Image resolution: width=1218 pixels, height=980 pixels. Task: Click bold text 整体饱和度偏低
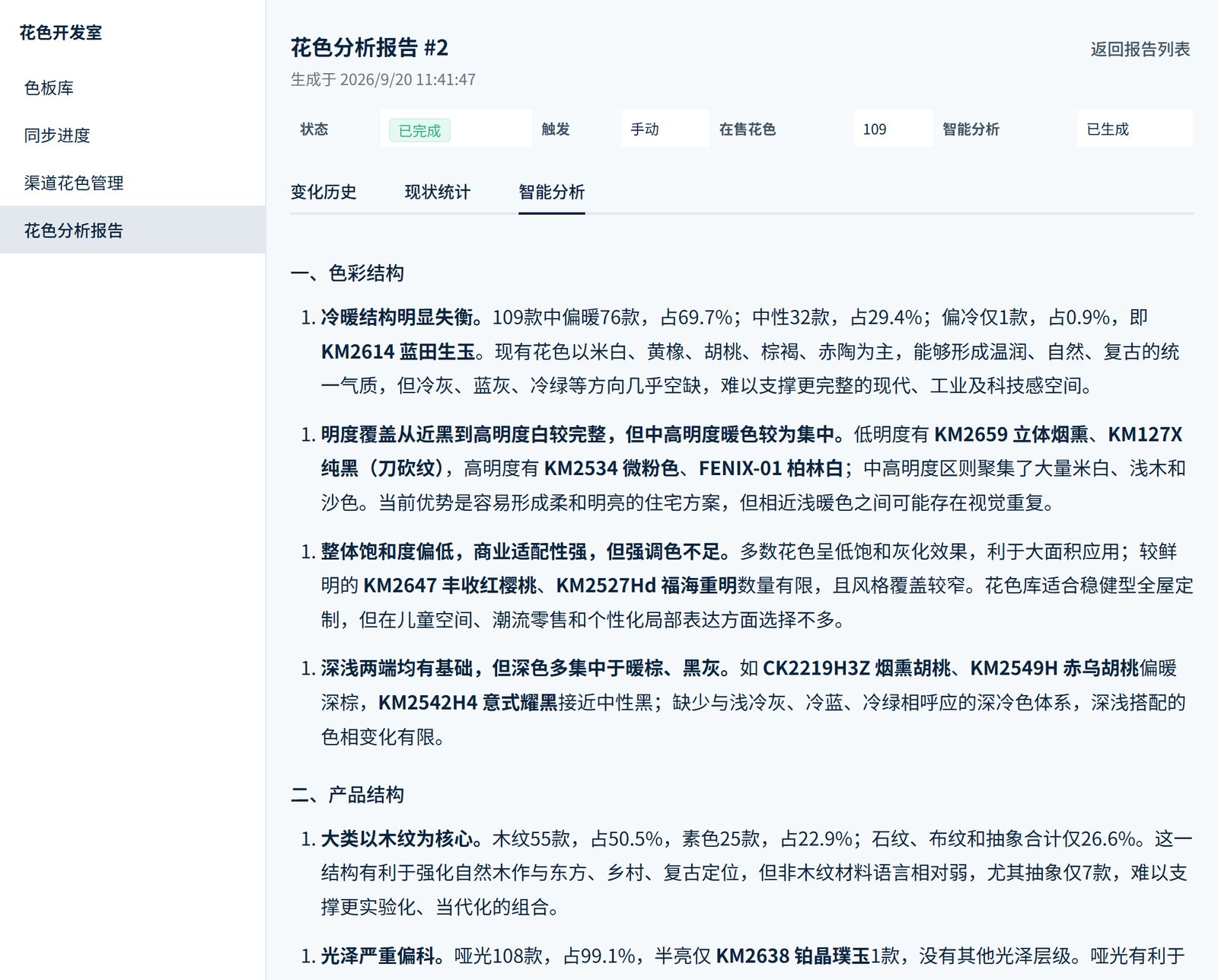387,551
